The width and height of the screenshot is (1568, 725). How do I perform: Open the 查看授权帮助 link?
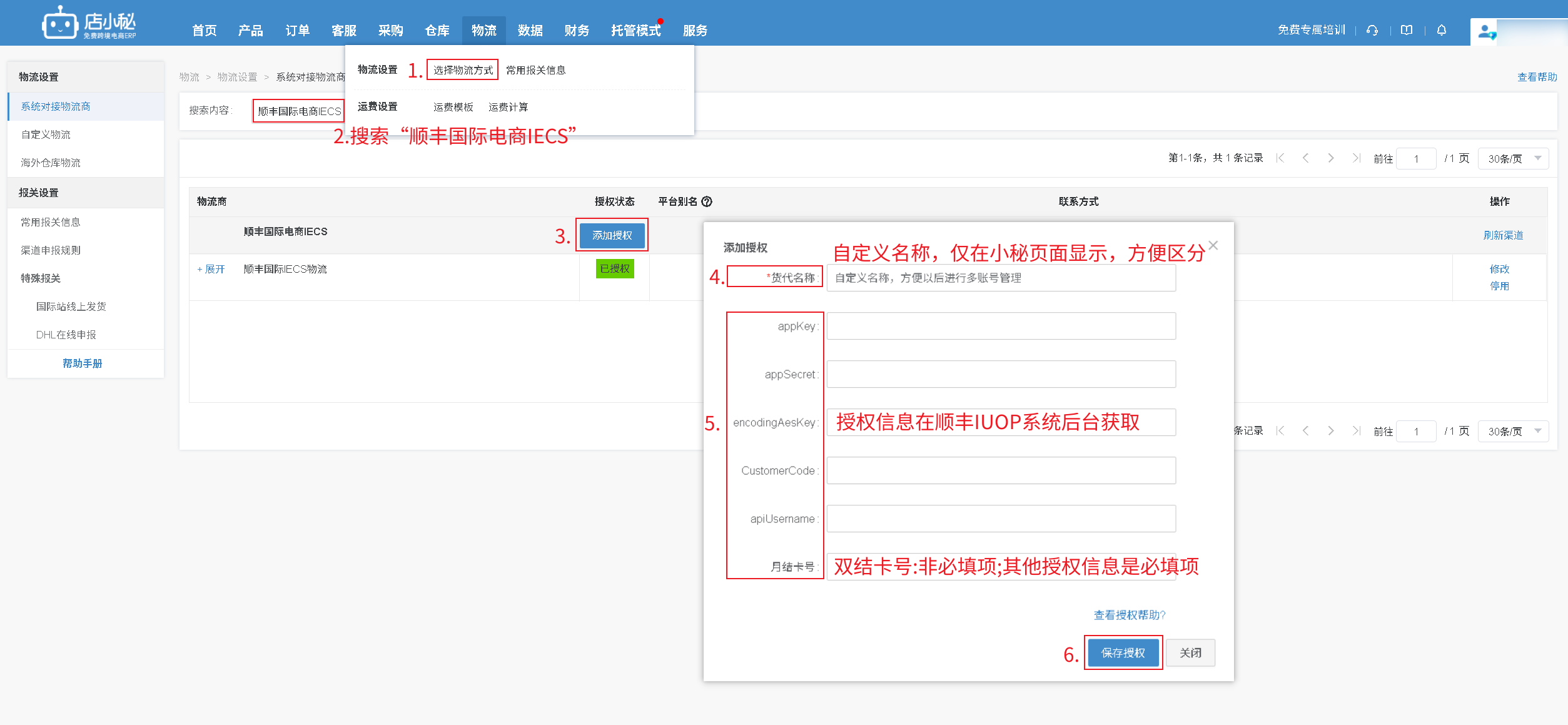[1129, 615]
